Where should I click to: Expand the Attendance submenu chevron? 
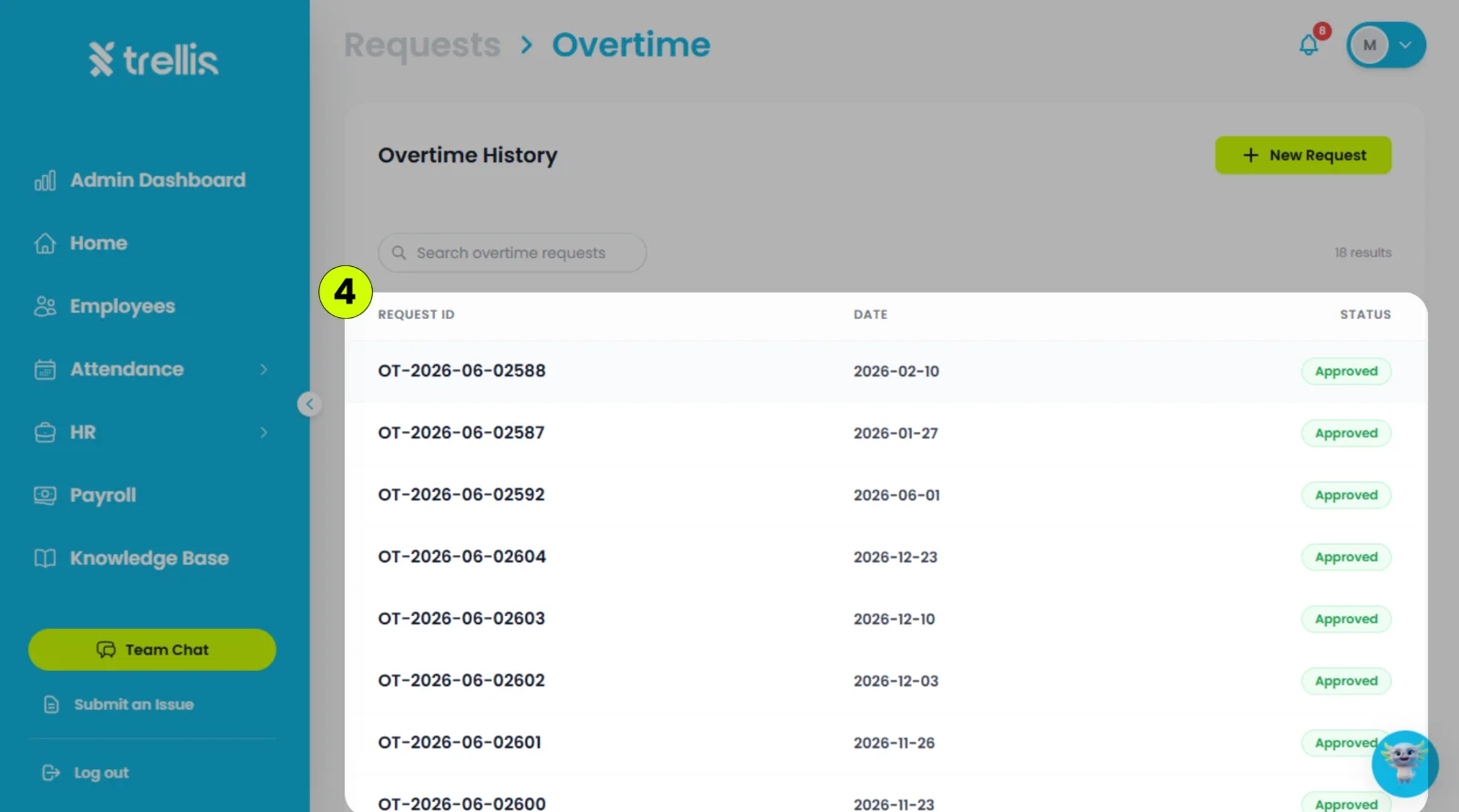(264, 369)
